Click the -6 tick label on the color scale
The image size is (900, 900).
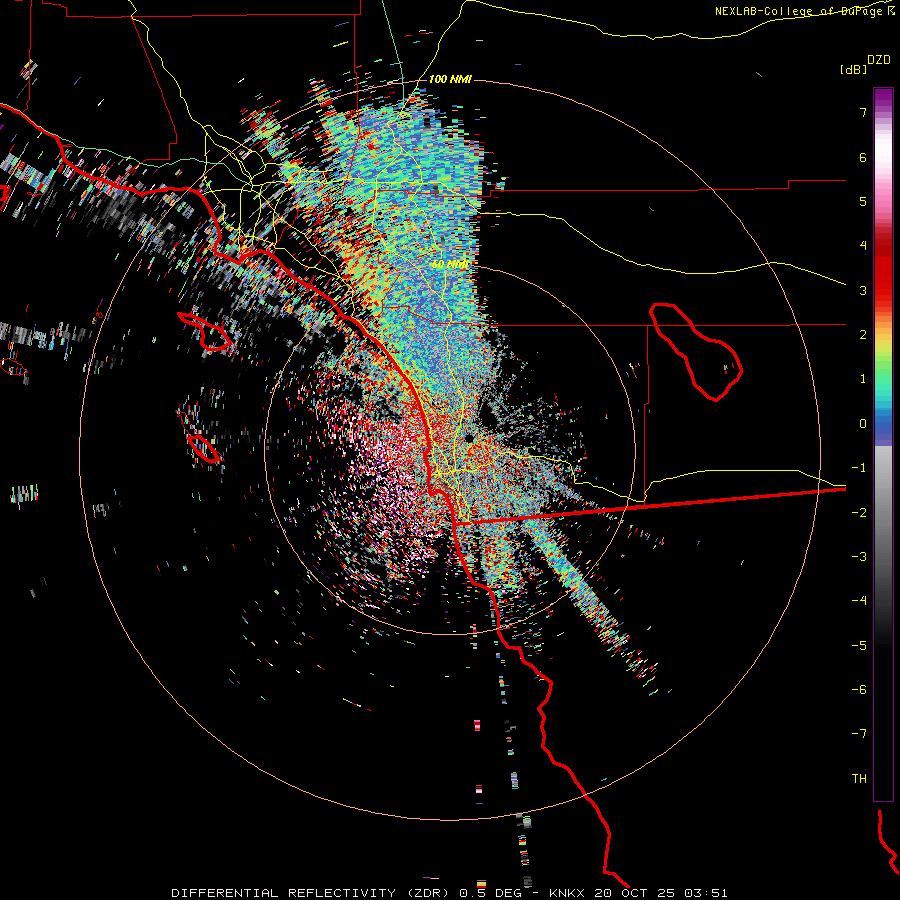click(x=859, y=690)
